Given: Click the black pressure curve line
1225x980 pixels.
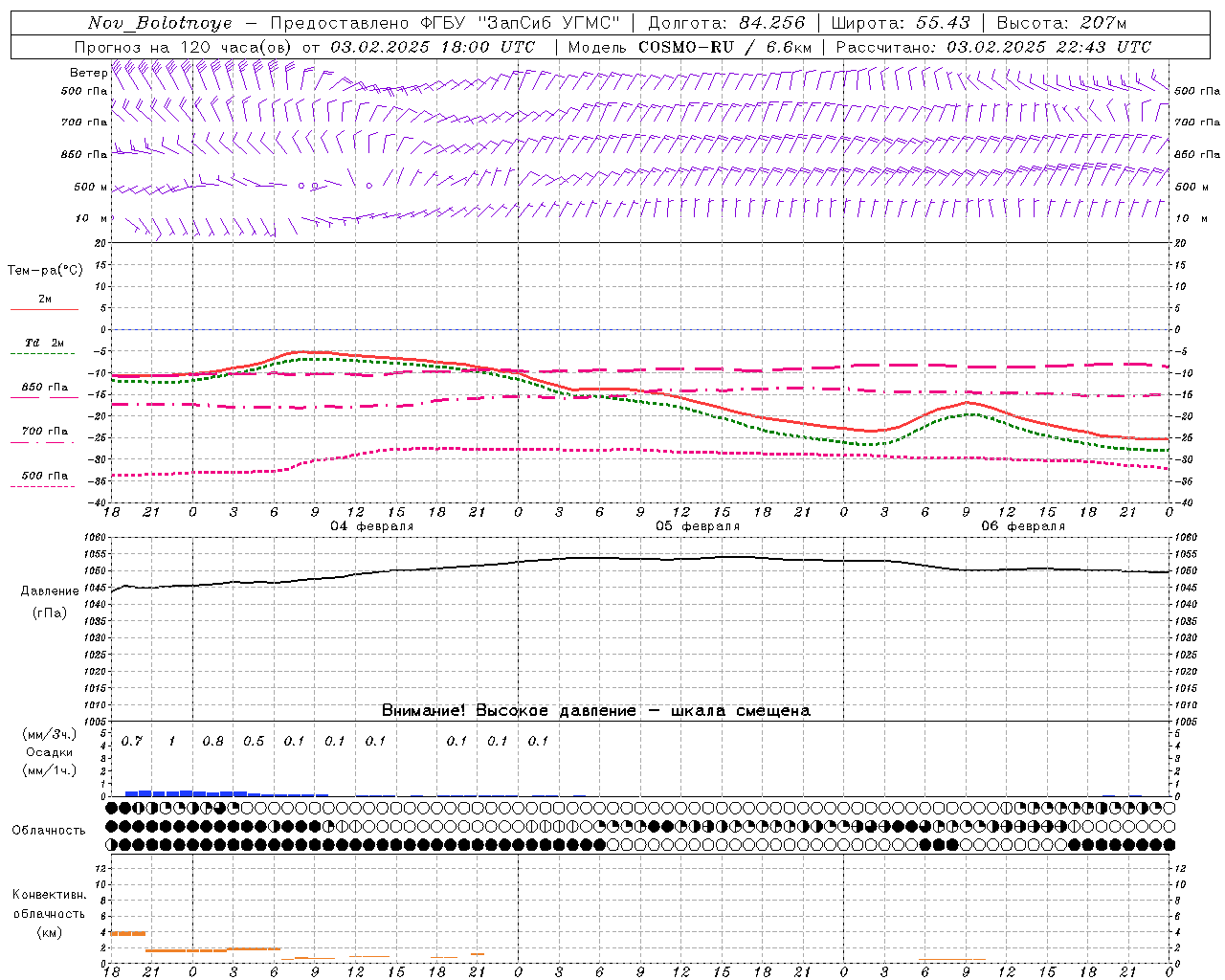Looking at the screenshot, I should point(640,559).
